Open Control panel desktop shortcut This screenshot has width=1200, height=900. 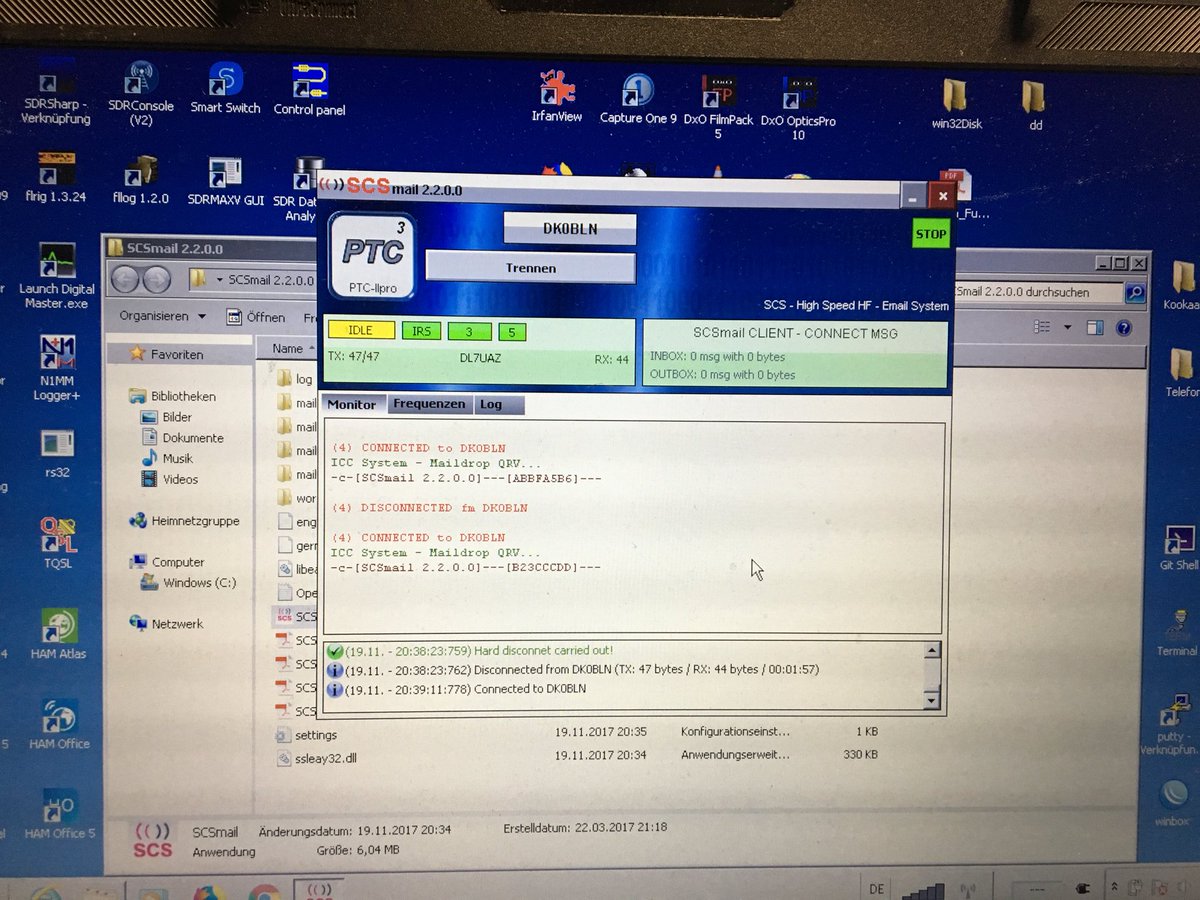tap(309, 90)
